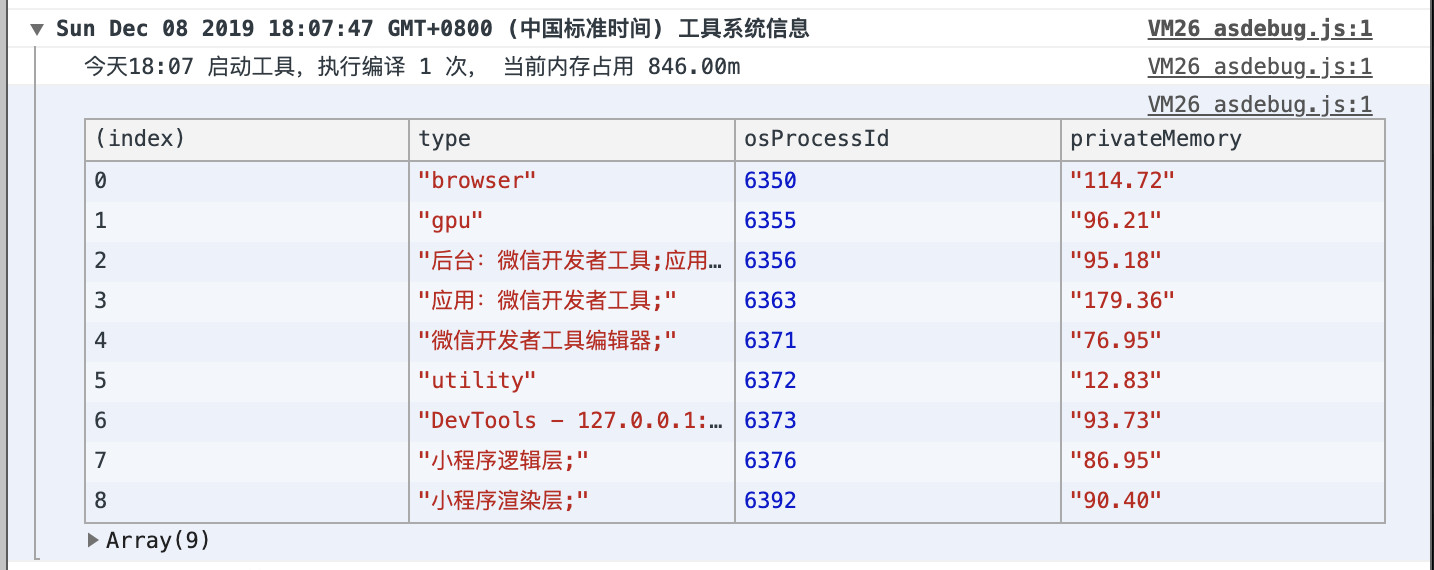Select the "utility" type cell
The image size is (1434, 570).
[x=572, y=381]
